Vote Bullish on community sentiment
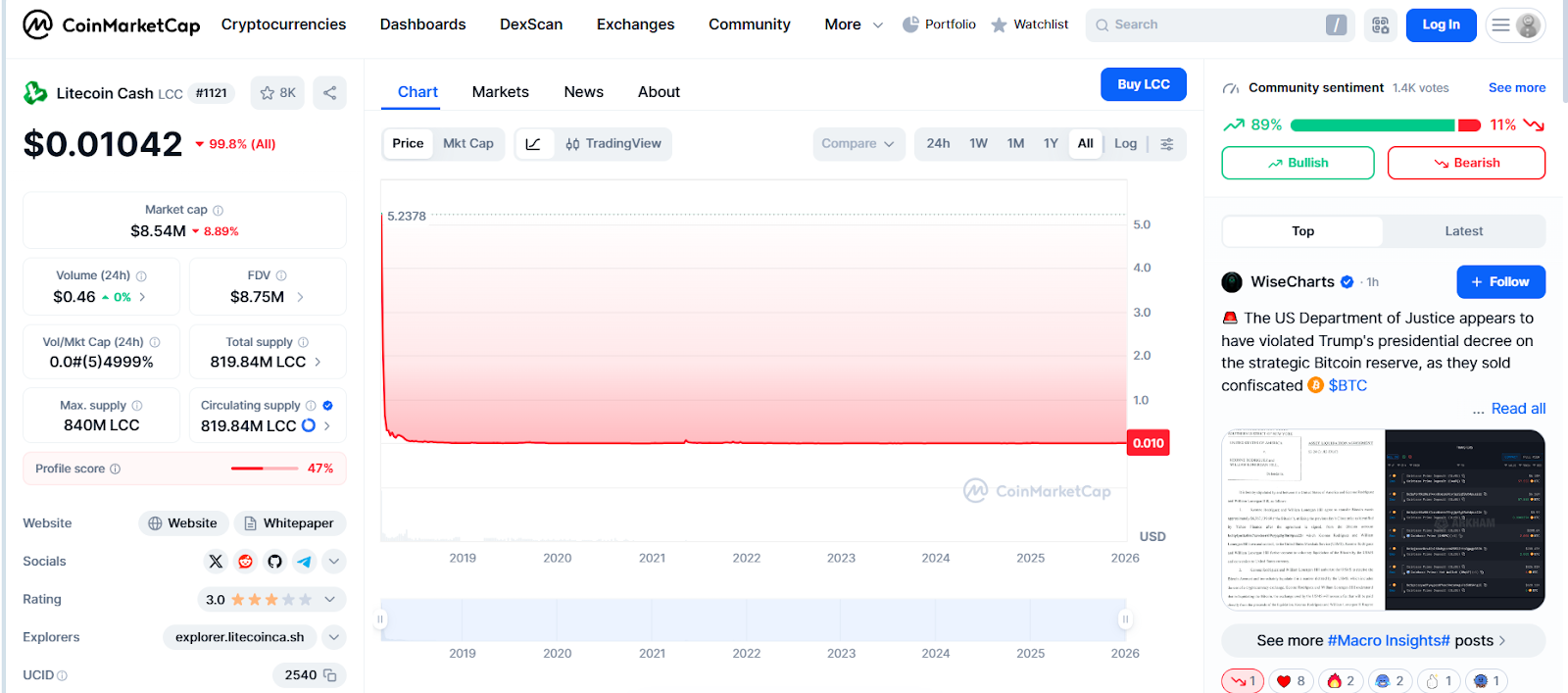This screenshot has height=693, width=1568. click(1298, 163)
